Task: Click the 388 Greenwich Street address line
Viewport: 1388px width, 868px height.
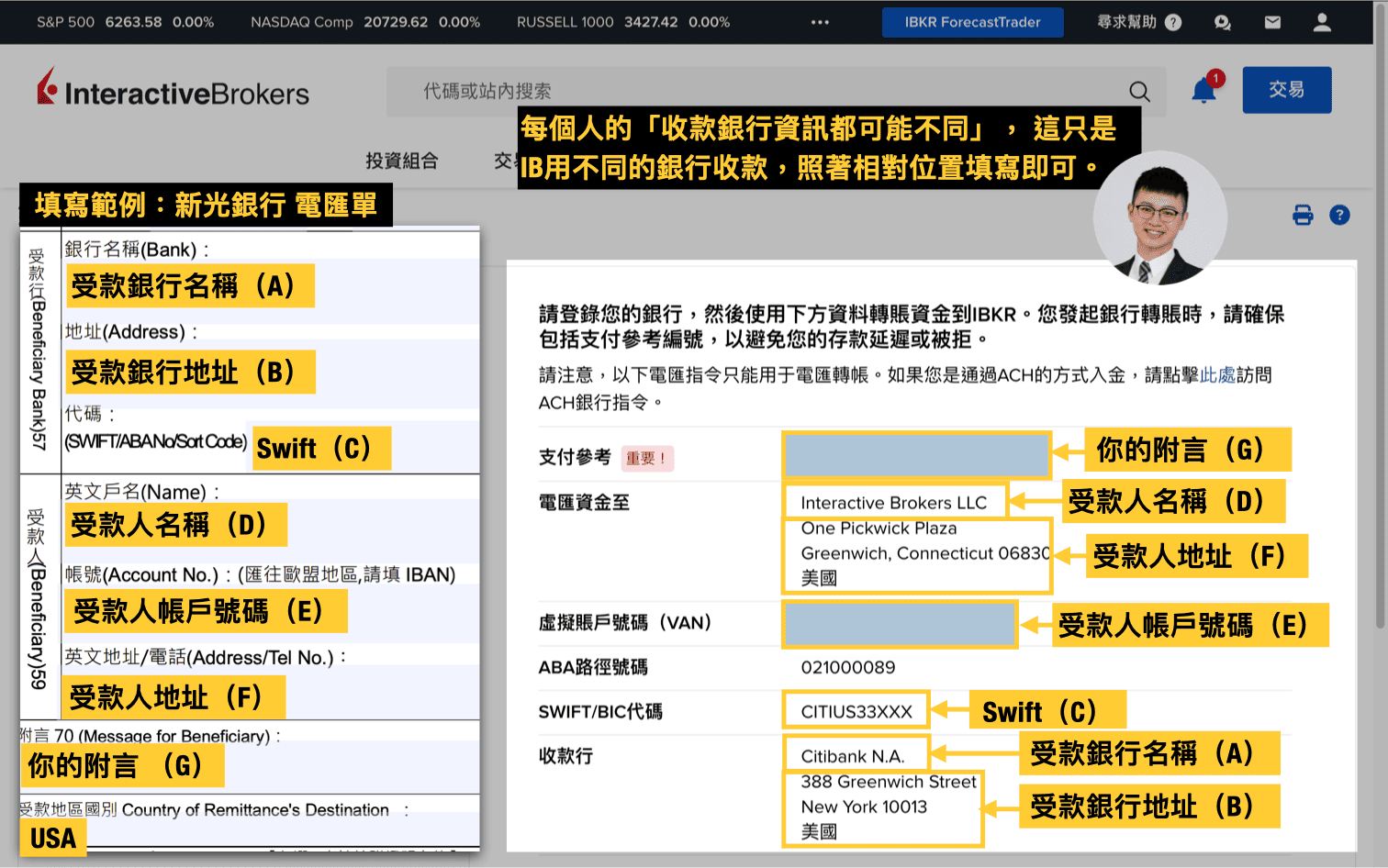Action: tap(889, 782)
